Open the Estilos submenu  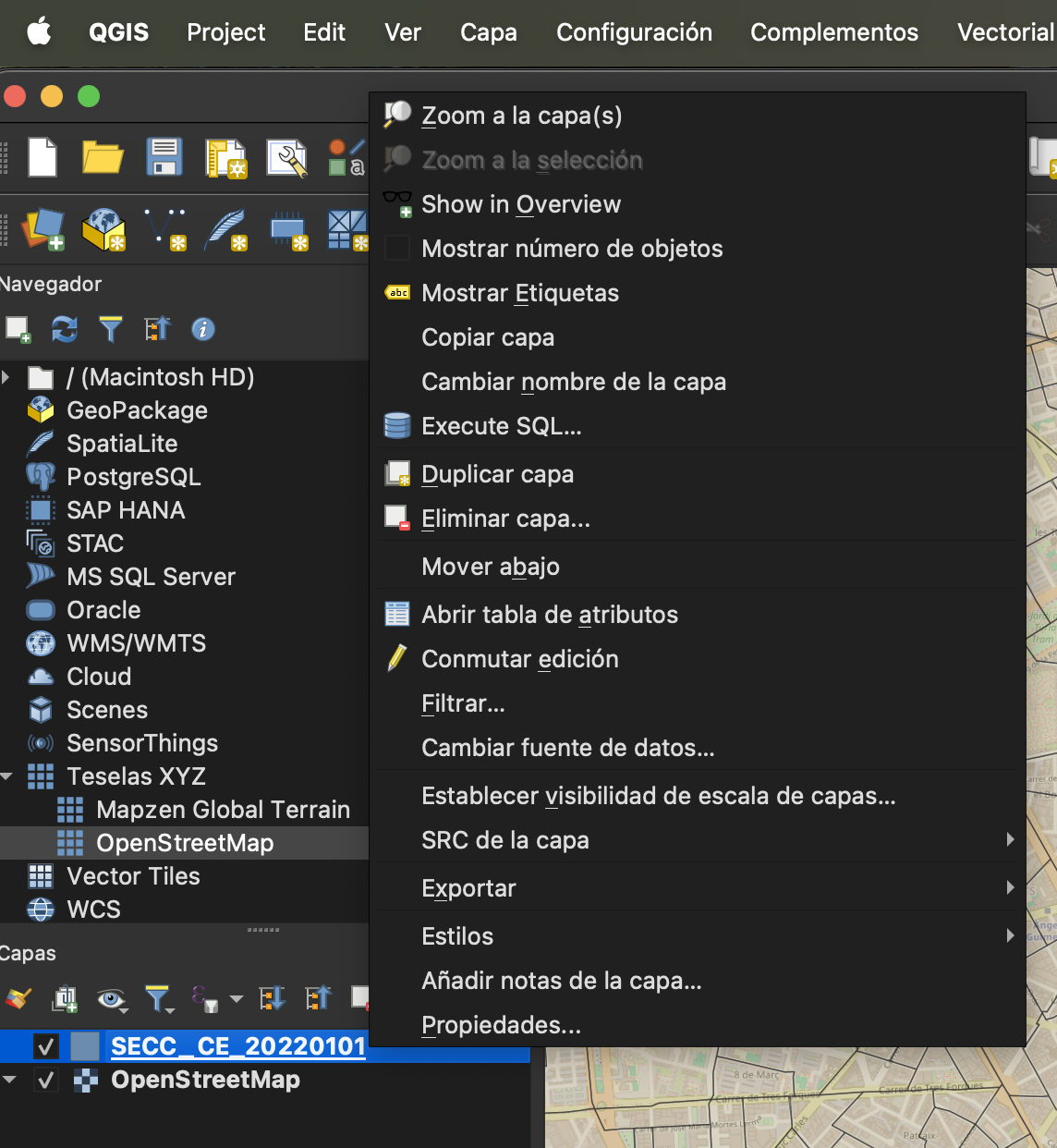(x=698, y=936)
